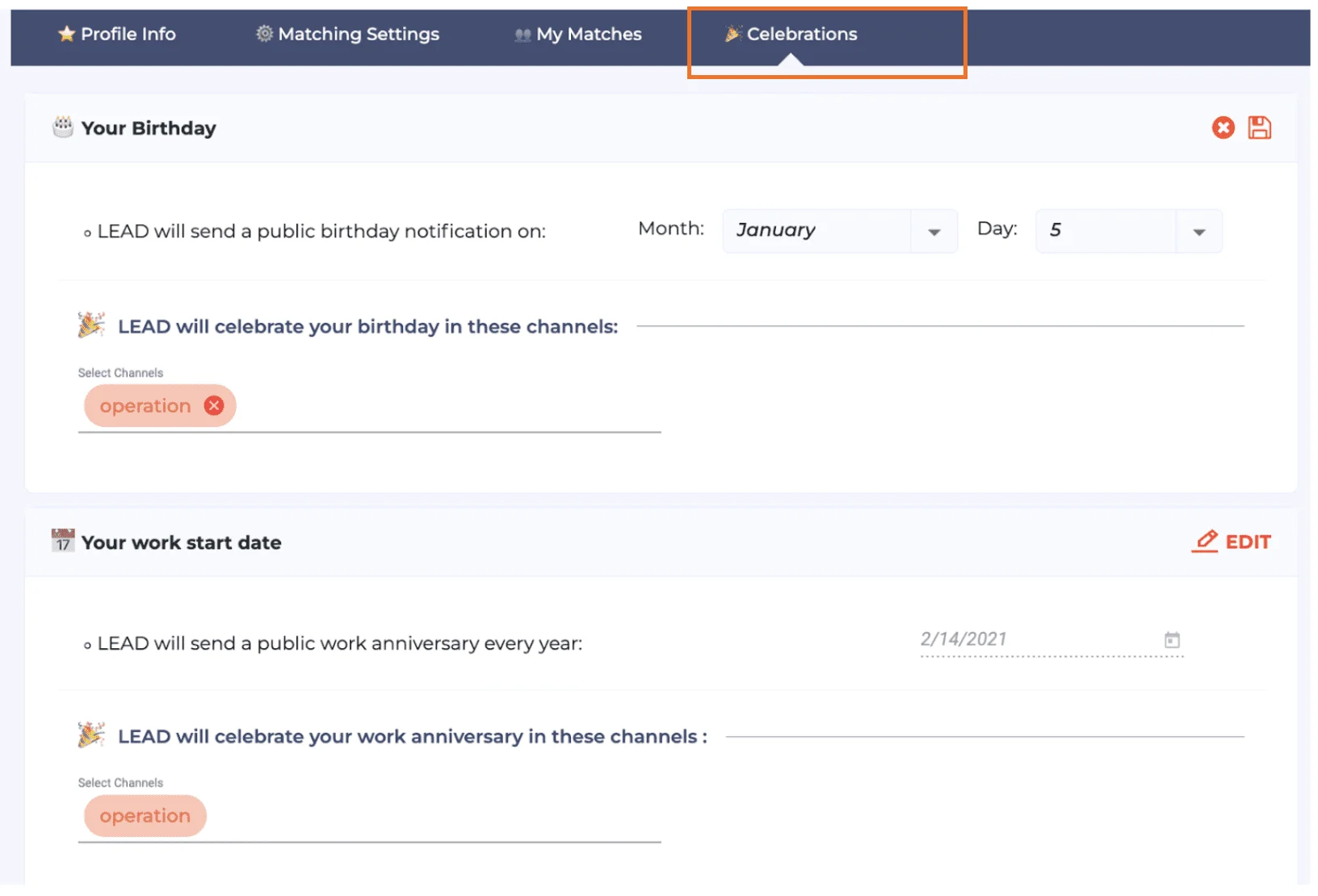Open the Matching Settings tab
Image resolution: width=1318 pixels, height=896 pixels.
pos(347,34)
